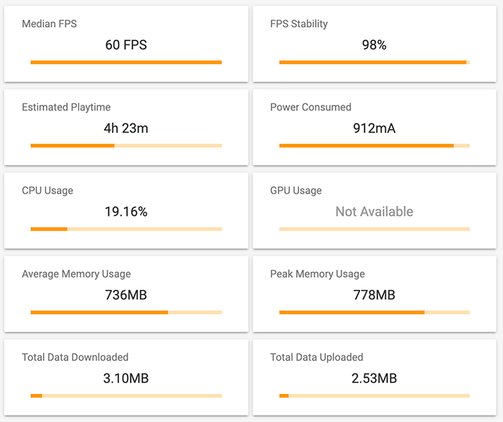Click the Median FPS progress bar
503x422 pixels.
coord(126,62)
